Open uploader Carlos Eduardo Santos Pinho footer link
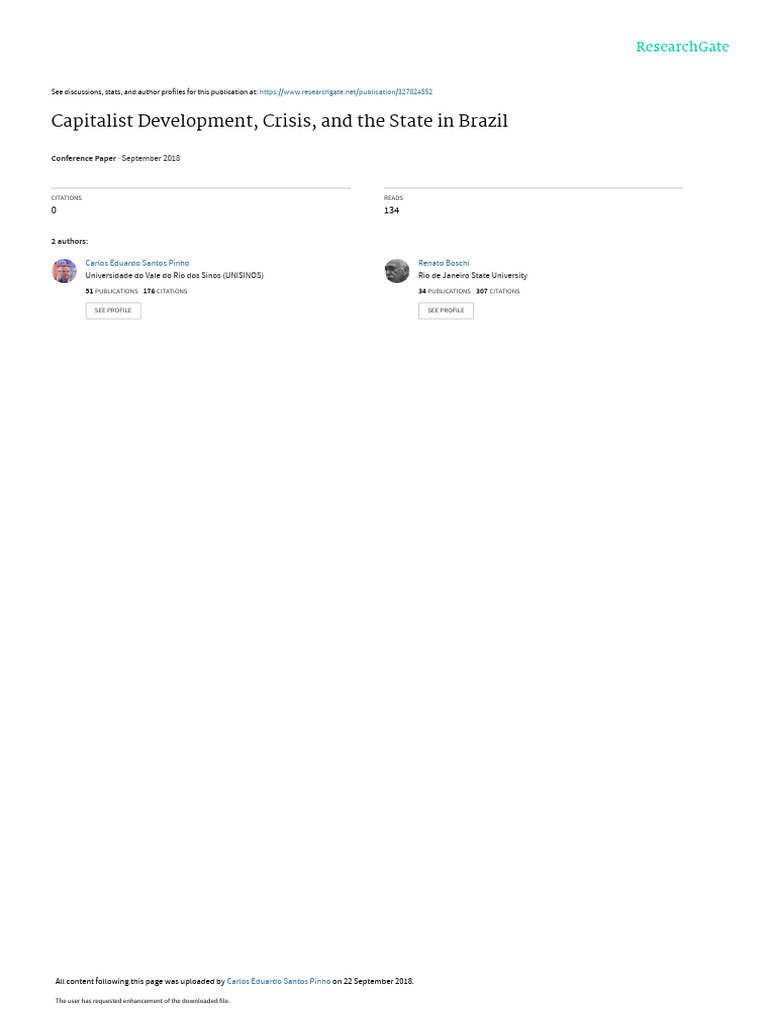768x1024 pixels. point(278,981)
